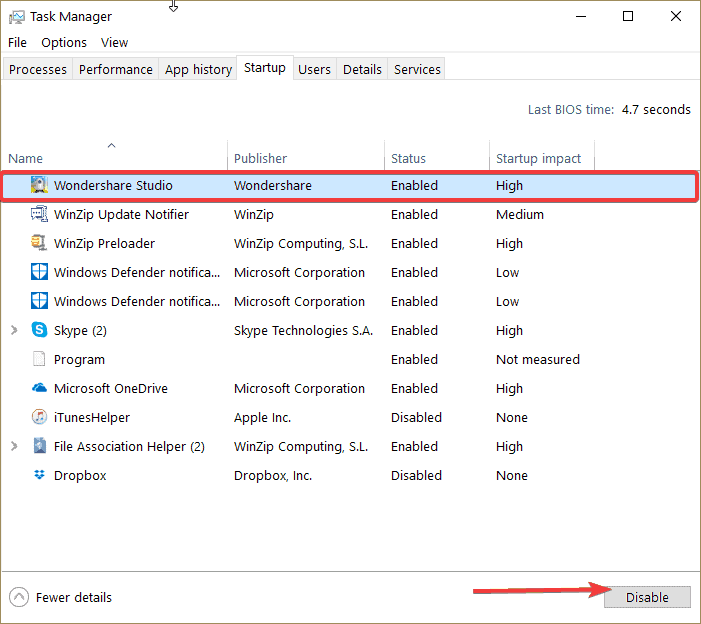
Task: Switch to the Services tab
Action: (417, 69)
